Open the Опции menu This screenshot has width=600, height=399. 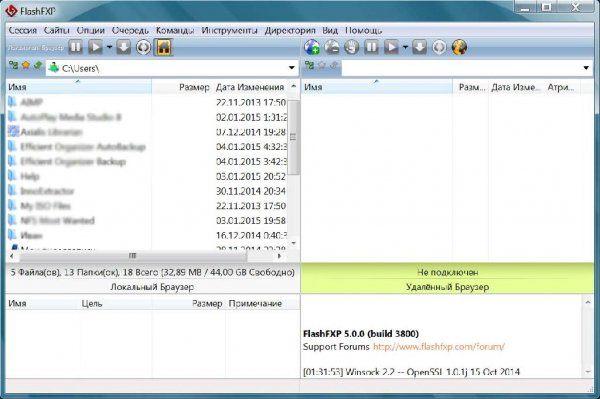pyautogui.click(x=91, y=30)
